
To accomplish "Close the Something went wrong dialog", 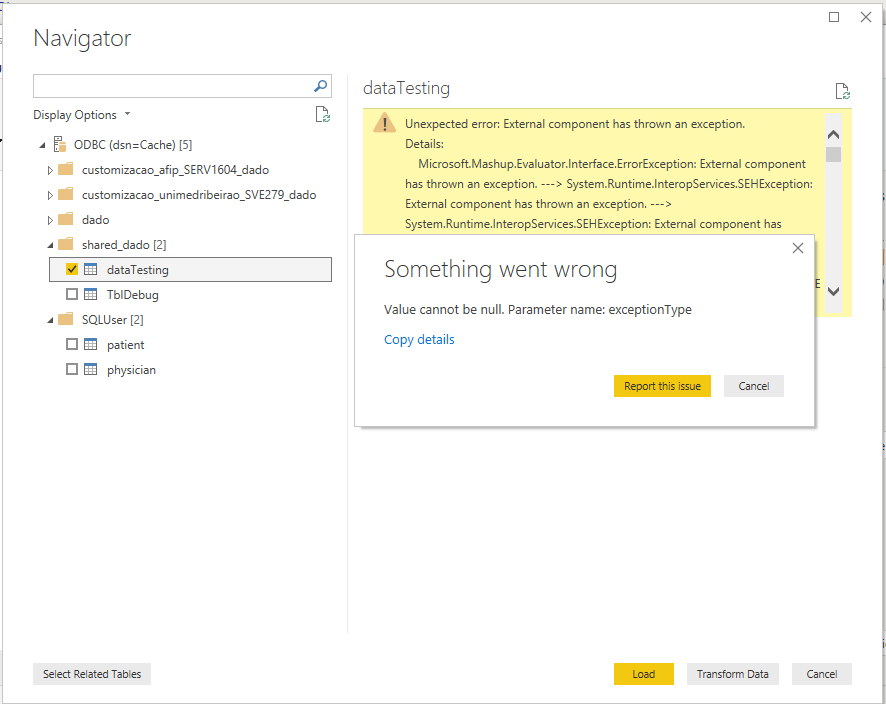I will click(x=798, y=248).
